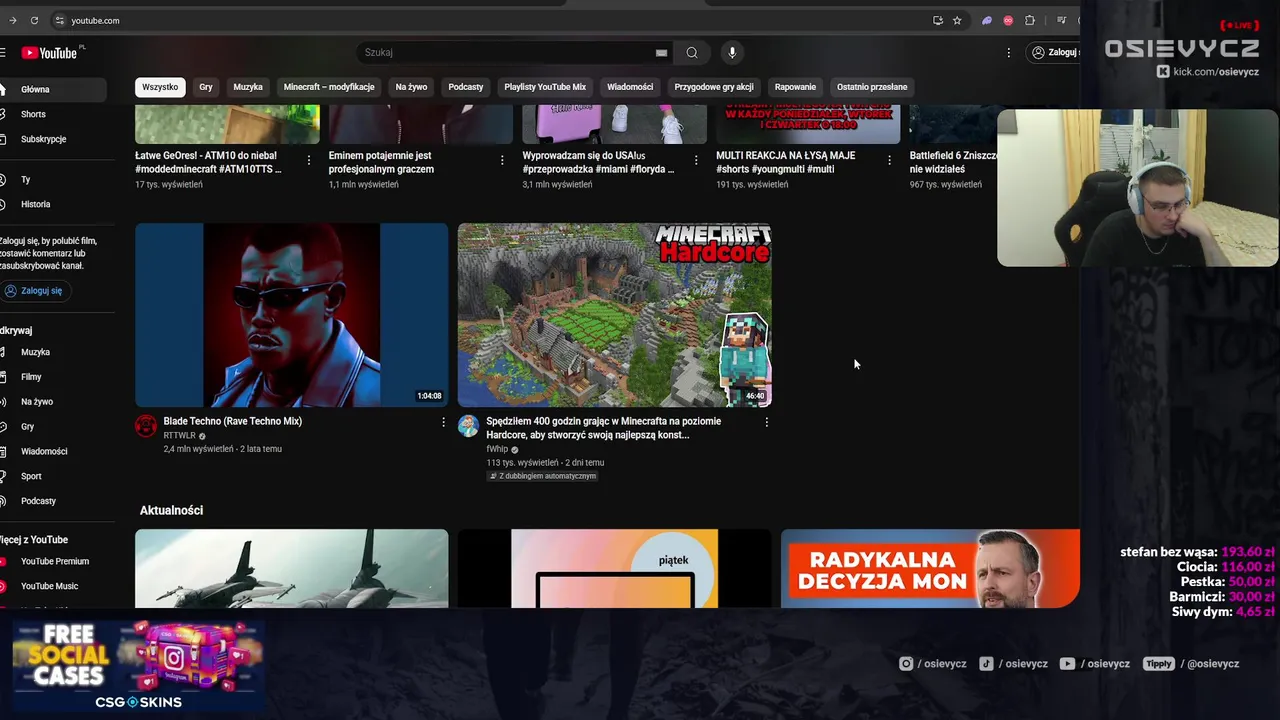1280x720 pixels.
Task: Select Przygodowe gry akcji chip
Action: coord(714,87)
